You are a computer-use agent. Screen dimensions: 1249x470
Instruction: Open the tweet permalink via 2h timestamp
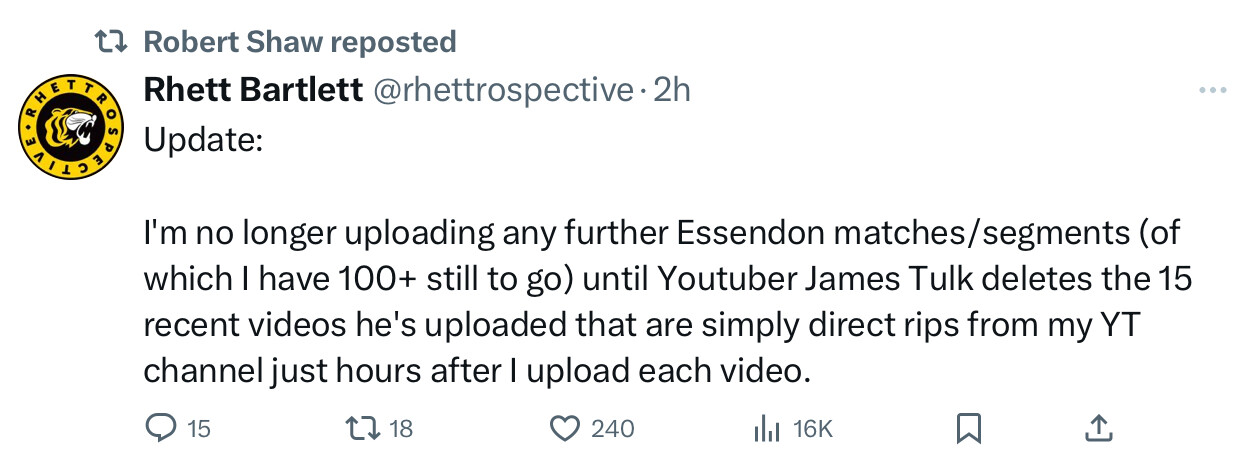(671, 90)
